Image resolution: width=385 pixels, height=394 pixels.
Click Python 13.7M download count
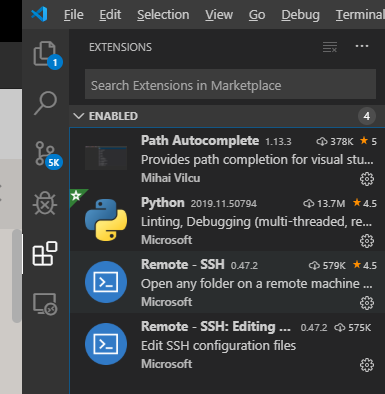pyautogui.click(x=324, y=204)
